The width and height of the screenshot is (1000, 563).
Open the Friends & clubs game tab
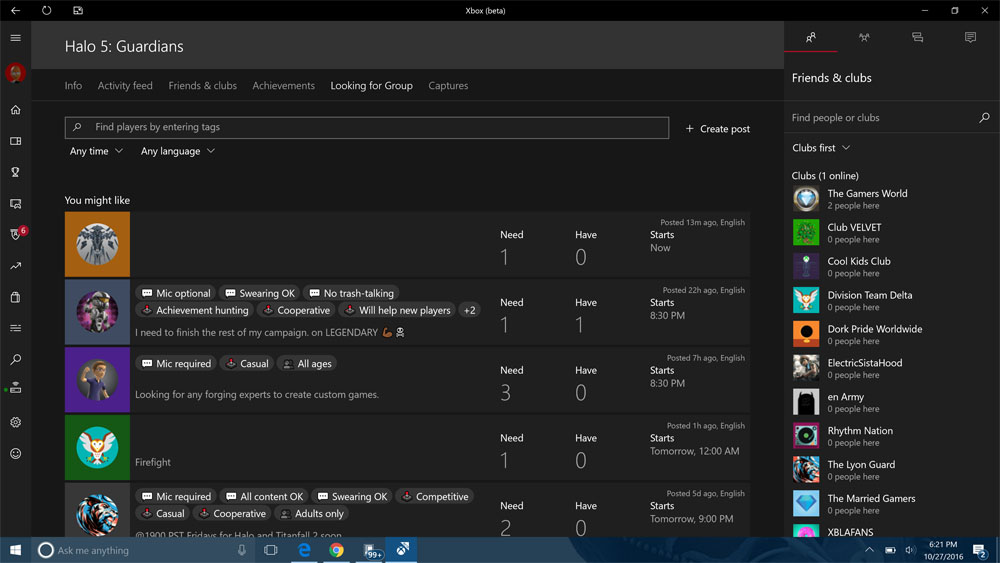[x=202, y=85]
